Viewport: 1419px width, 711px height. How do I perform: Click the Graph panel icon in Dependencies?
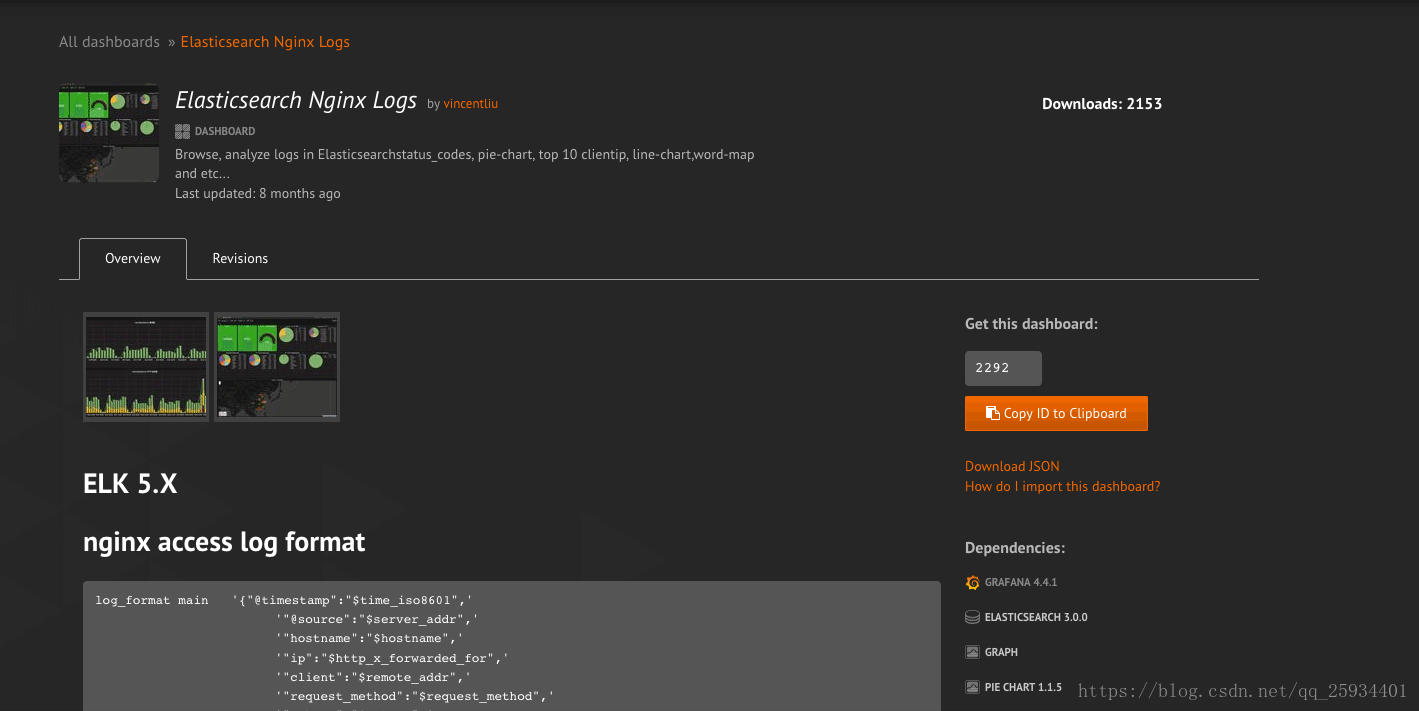[972, 652]
